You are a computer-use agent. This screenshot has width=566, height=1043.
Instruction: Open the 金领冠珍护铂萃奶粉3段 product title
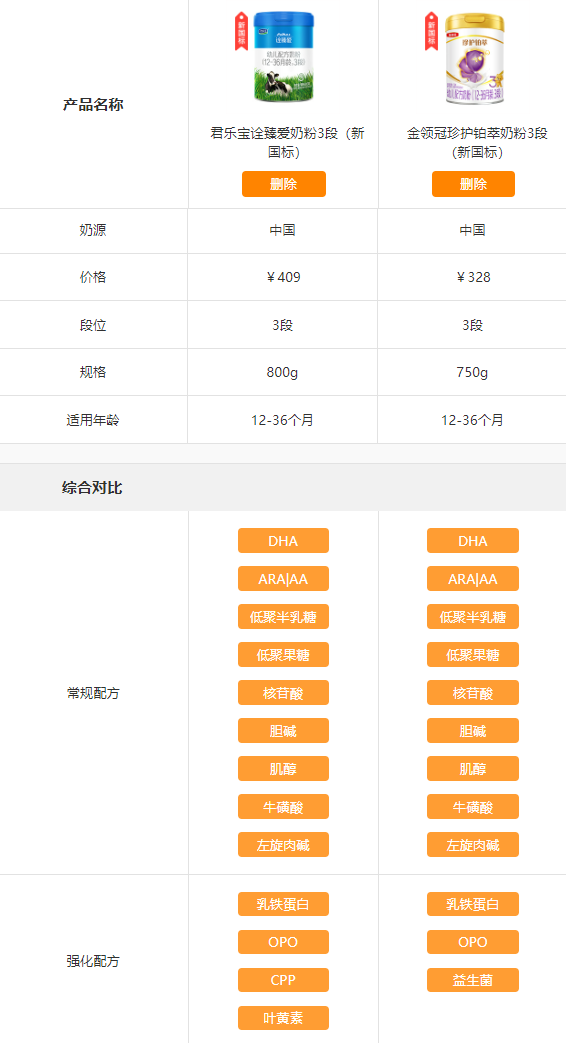[477, 142]
